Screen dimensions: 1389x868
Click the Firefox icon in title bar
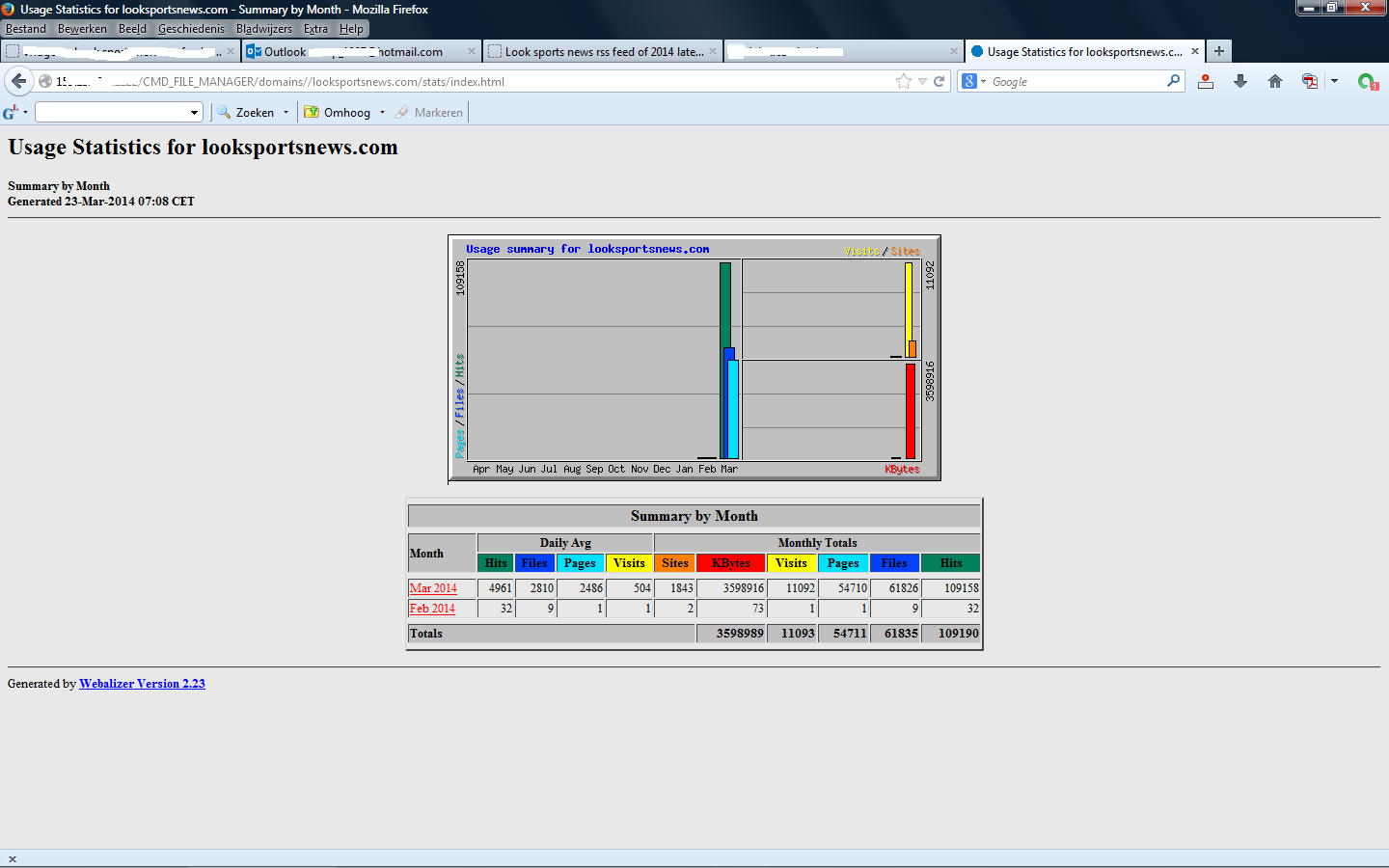point(9,9)
